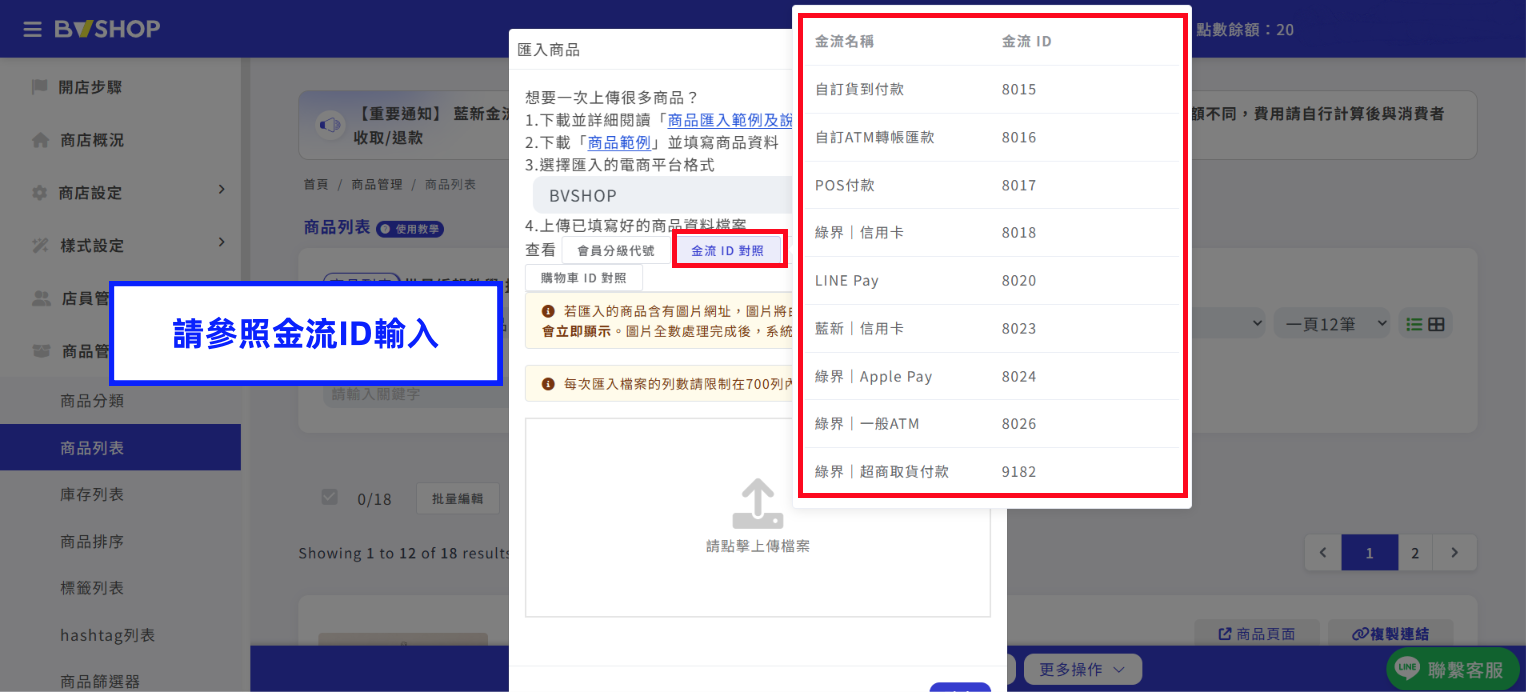Select page 1 in pagination
Screen dimensions: 1526x692
point(1369,552)
